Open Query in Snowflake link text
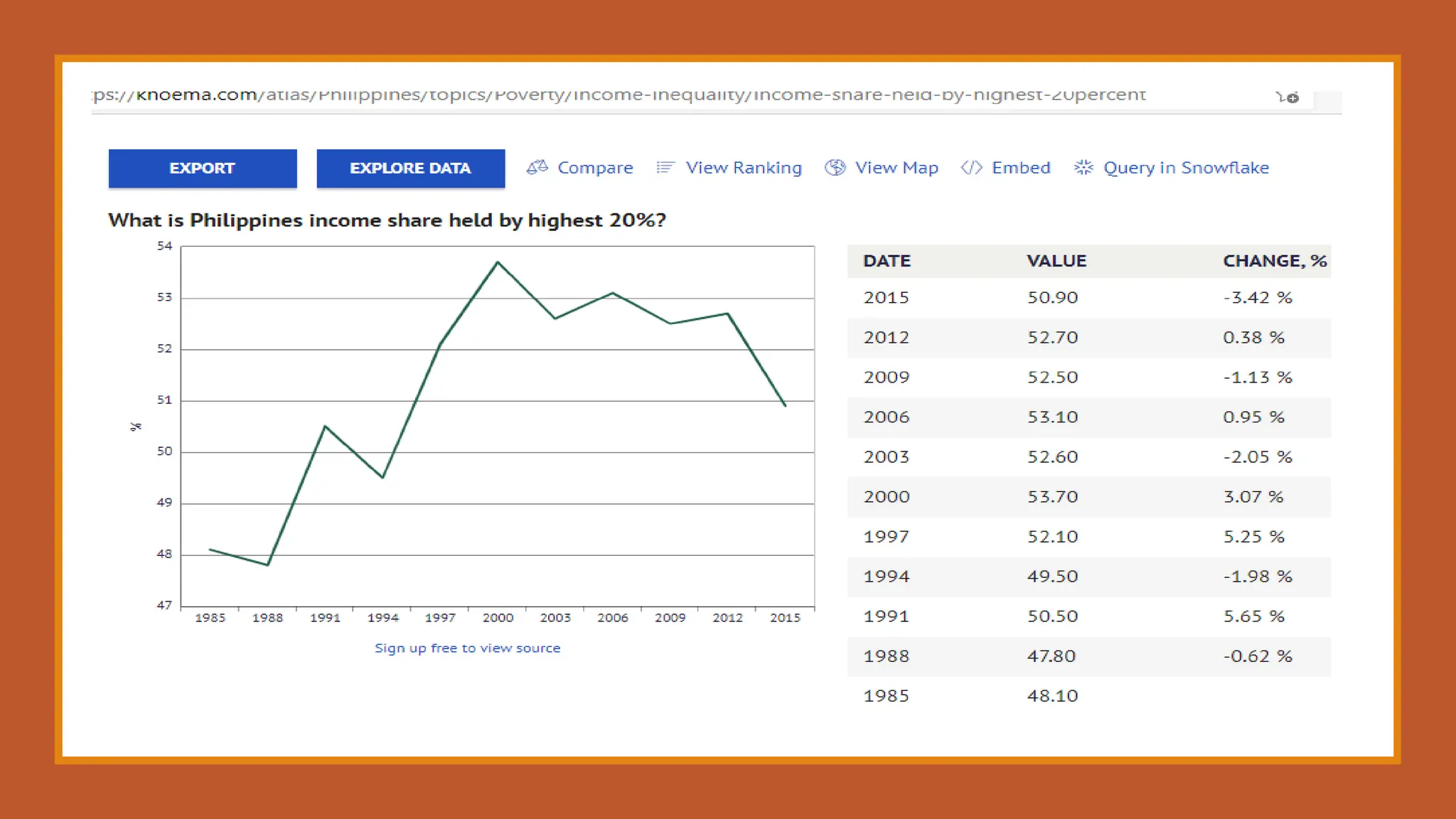This screenshot has height=819, width=1456. [x=1185, y=168]
